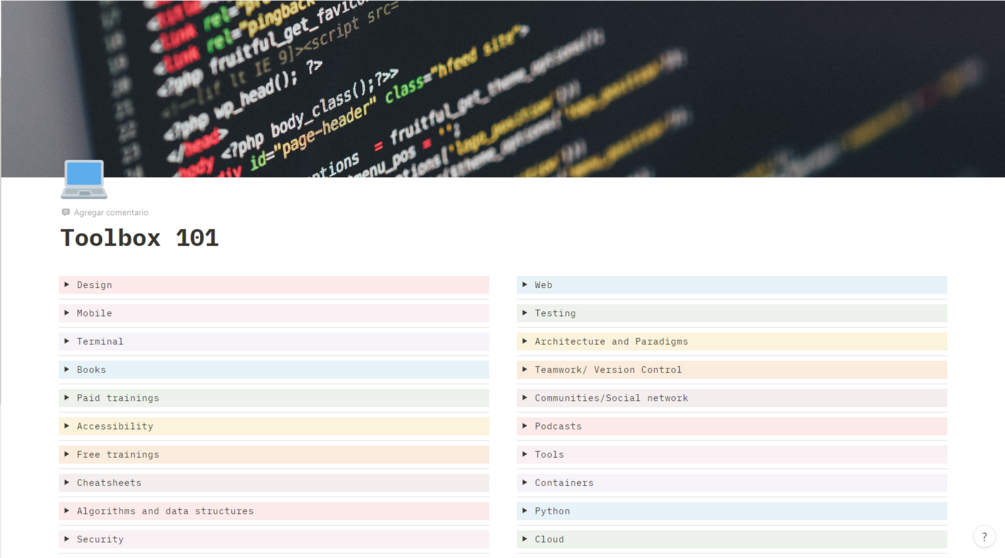Expand the Tools toggle arrow
Screen dimensions: 1005x558
tap(525, 454)
